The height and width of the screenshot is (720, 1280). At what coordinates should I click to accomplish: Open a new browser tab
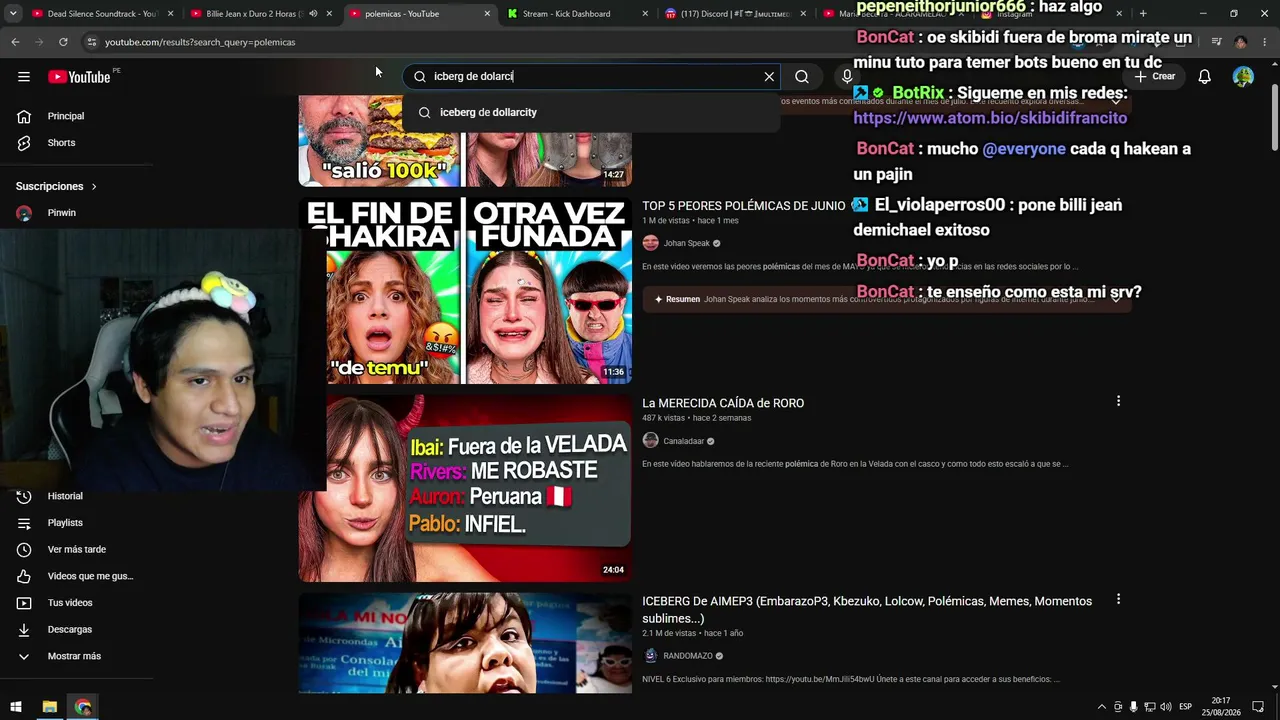(1143, 14)
